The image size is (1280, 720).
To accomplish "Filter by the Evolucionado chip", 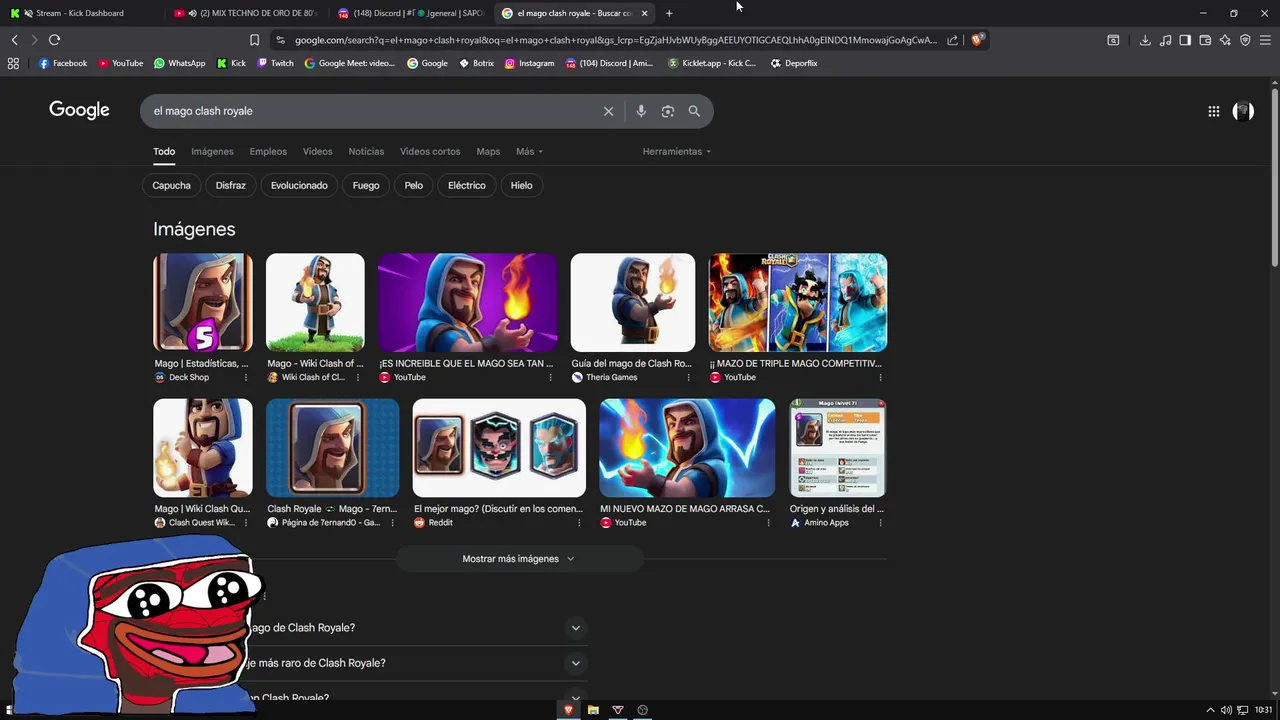I will tap(299, 185).
